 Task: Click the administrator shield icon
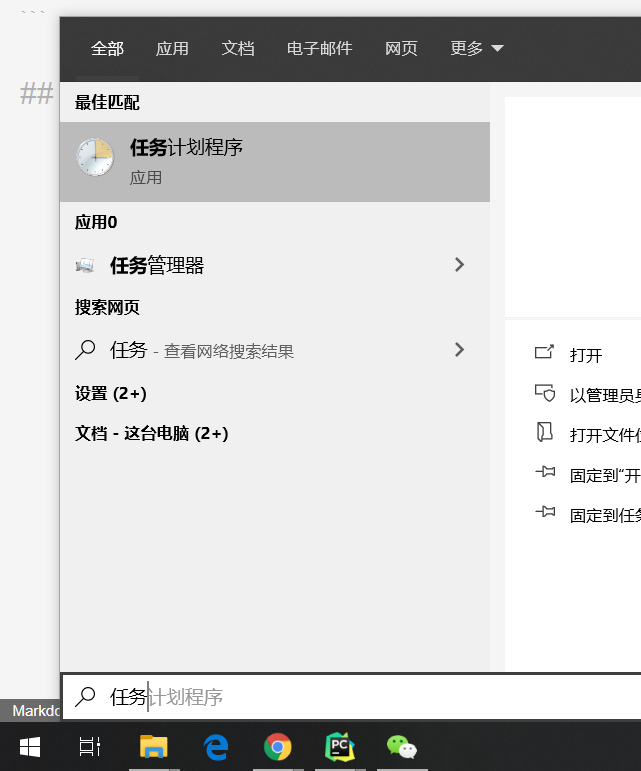click(545, 393)
